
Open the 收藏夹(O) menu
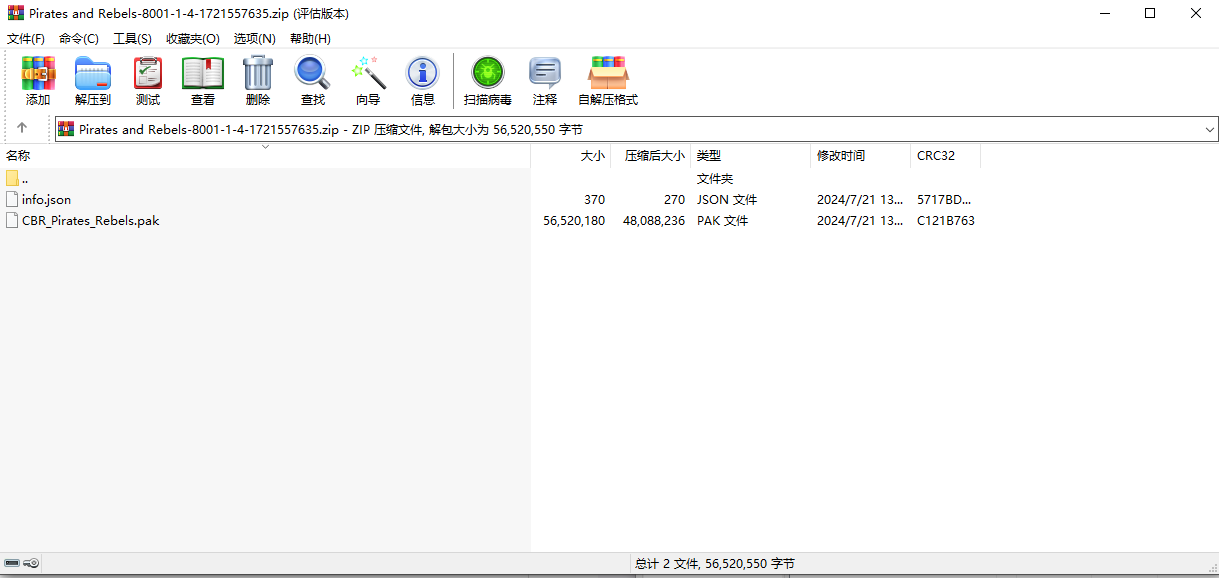tap(193, 38)
